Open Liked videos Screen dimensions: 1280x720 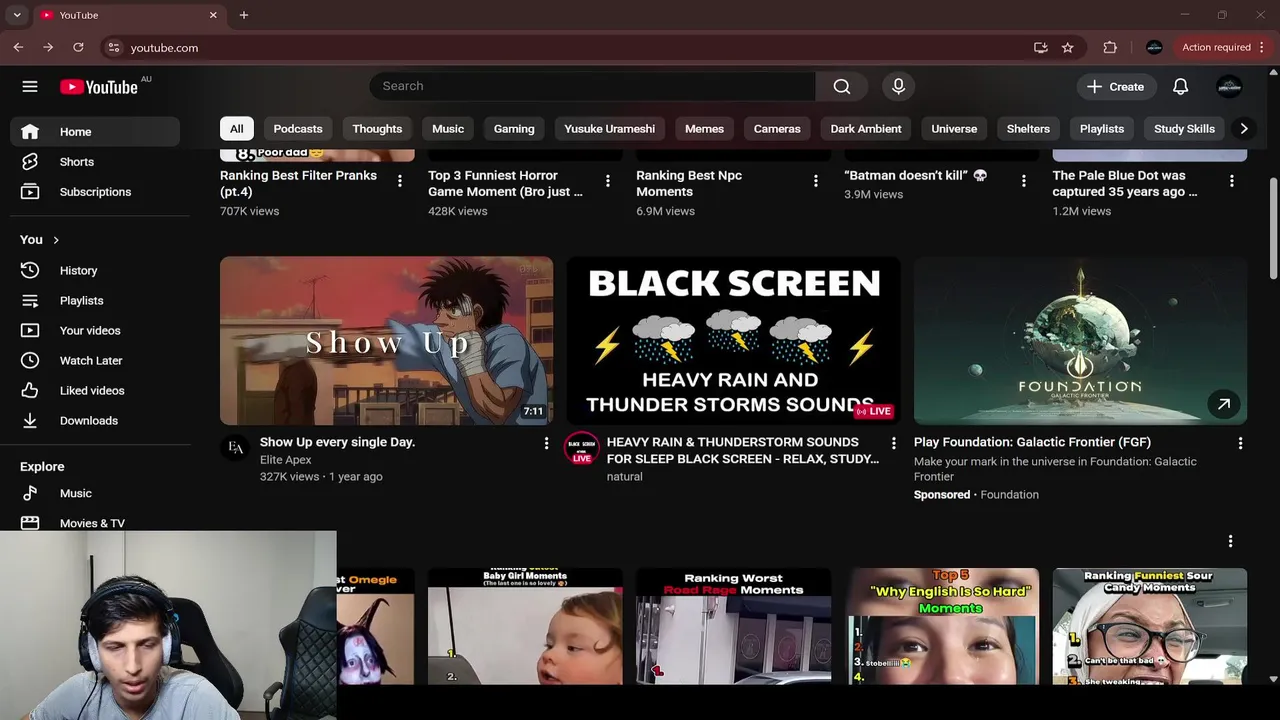click(95, 390)
